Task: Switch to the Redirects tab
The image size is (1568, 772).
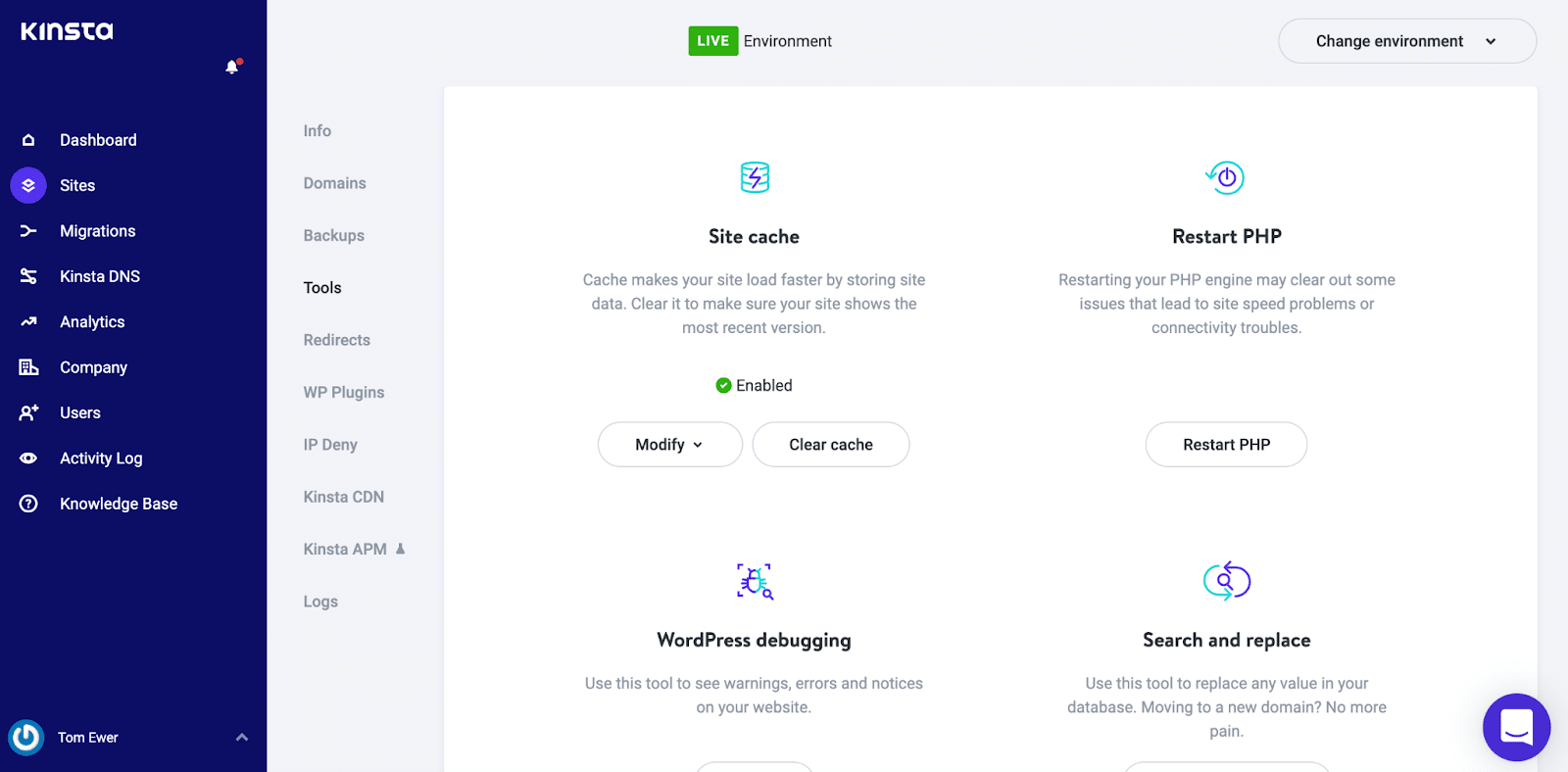Action: click(336, 340)
